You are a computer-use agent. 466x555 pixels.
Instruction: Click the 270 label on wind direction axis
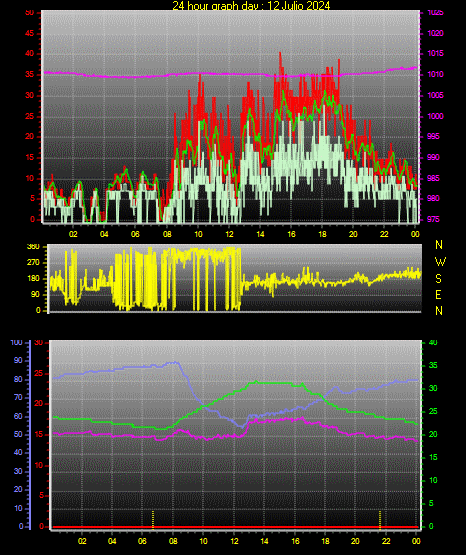pos(34,263)
